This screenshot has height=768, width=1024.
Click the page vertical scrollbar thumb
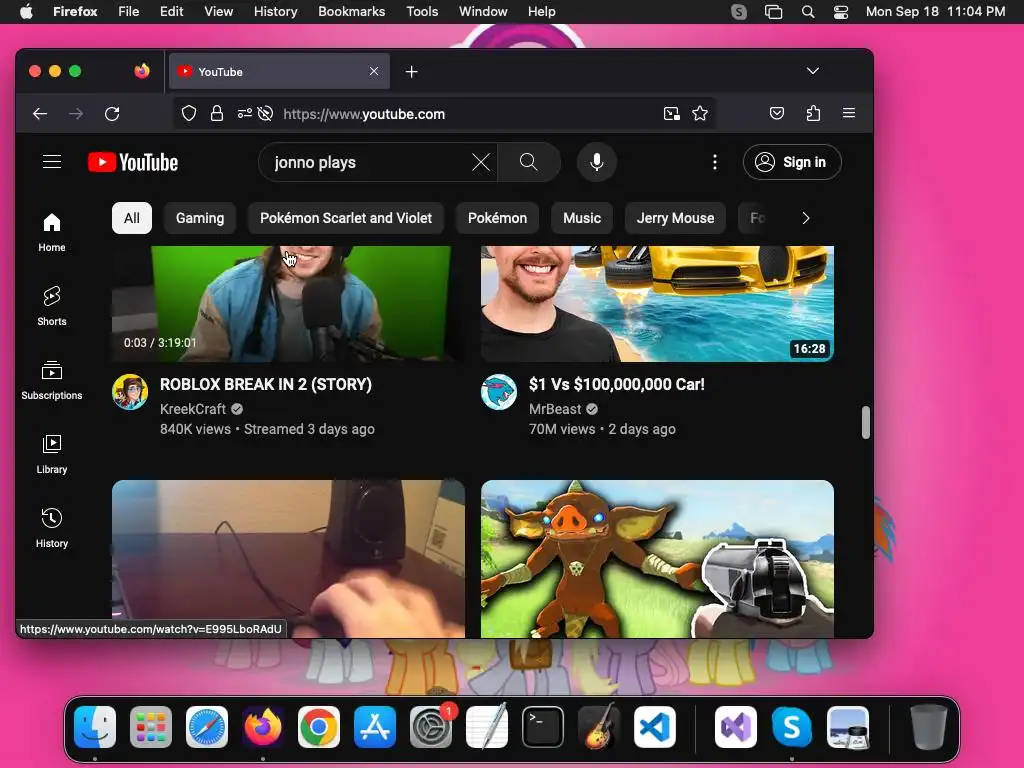point(865,423)
